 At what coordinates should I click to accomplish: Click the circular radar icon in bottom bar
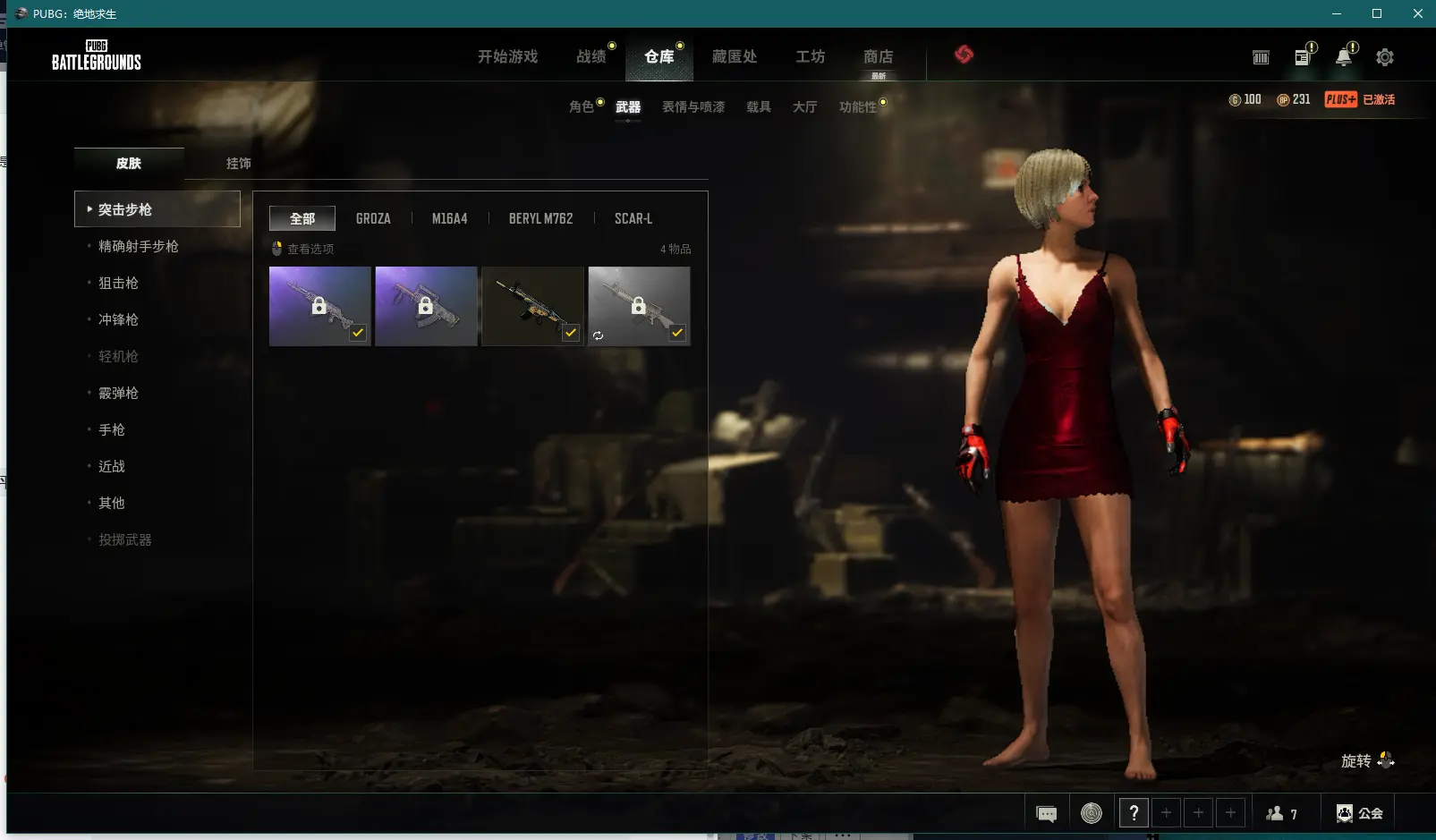click(1091, 813)
